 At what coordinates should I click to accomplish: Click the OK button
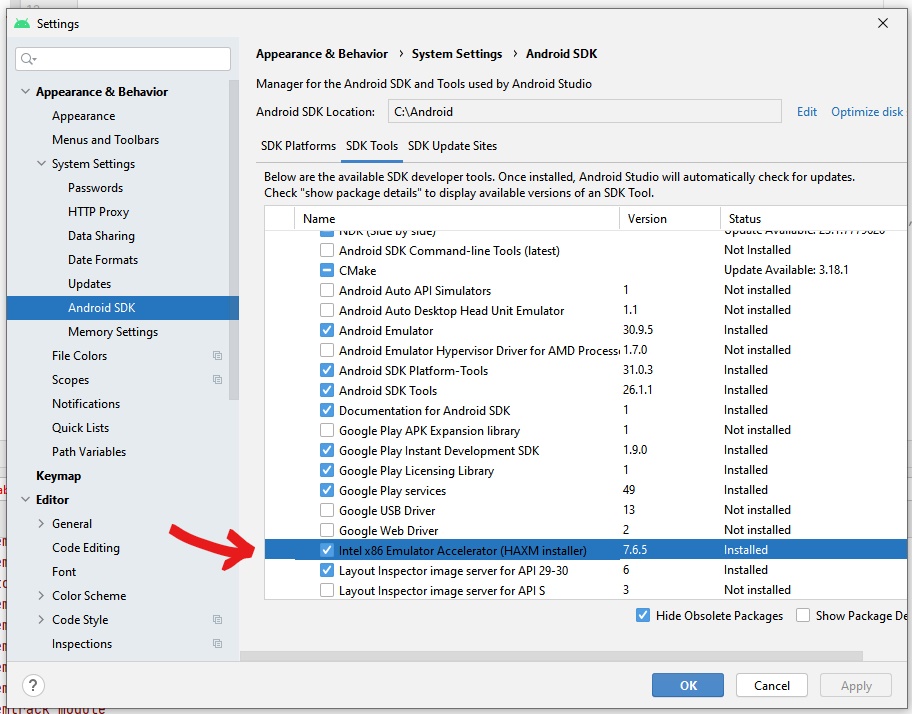688,685
